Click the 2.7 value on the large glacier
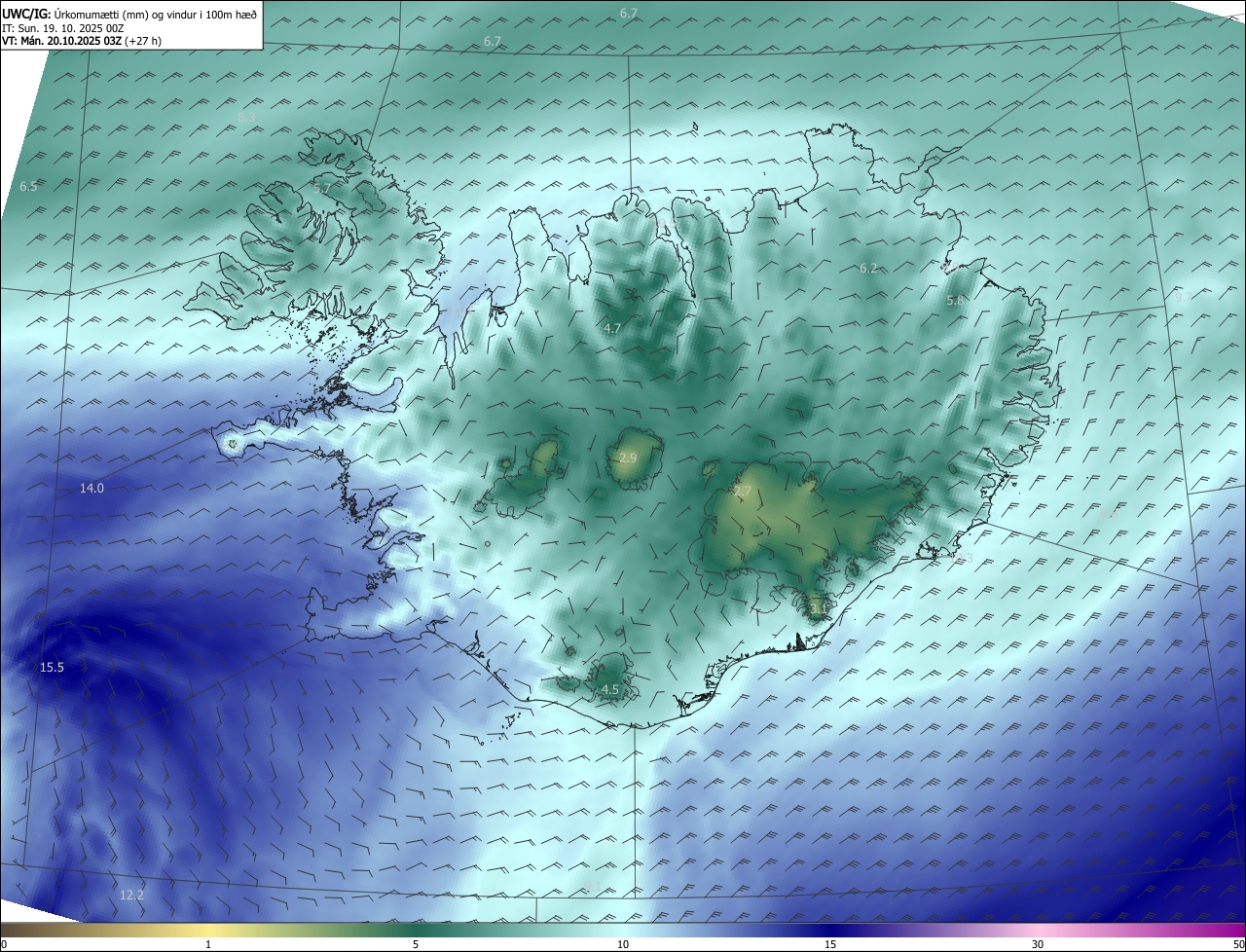This screenshot has width=1246, height=952. coord(743,493)
